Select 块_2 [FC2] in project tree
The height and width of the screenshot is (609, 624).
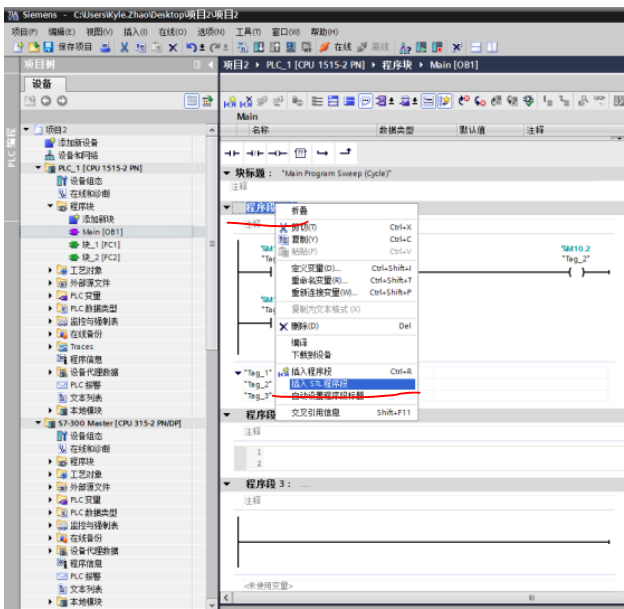click(x=101, y=257)
